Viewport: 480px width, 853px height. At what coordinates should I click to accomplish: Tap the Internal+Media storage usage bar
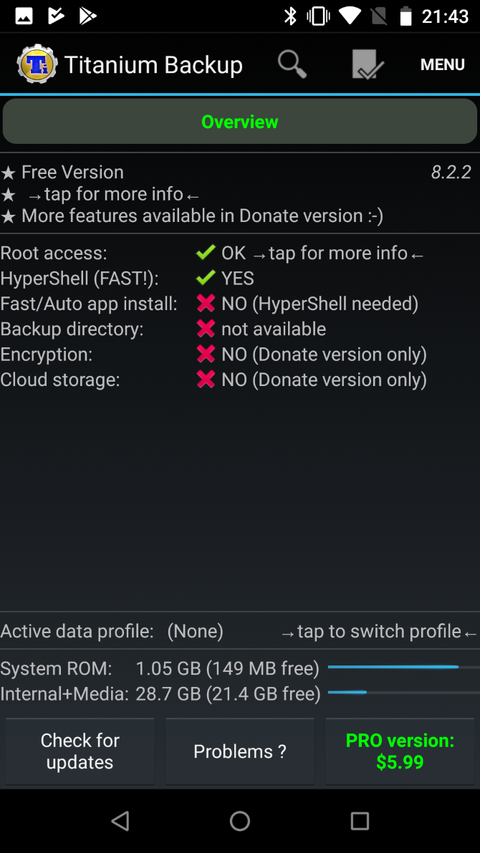coord(404,693)
